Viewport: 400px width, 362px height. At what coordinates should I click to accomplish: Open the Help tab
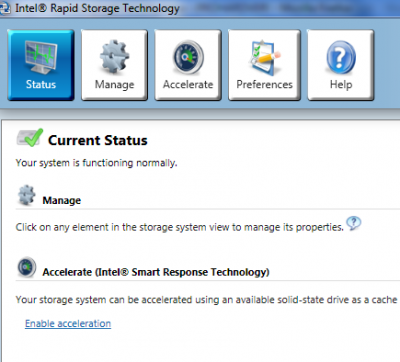point(341,65)
